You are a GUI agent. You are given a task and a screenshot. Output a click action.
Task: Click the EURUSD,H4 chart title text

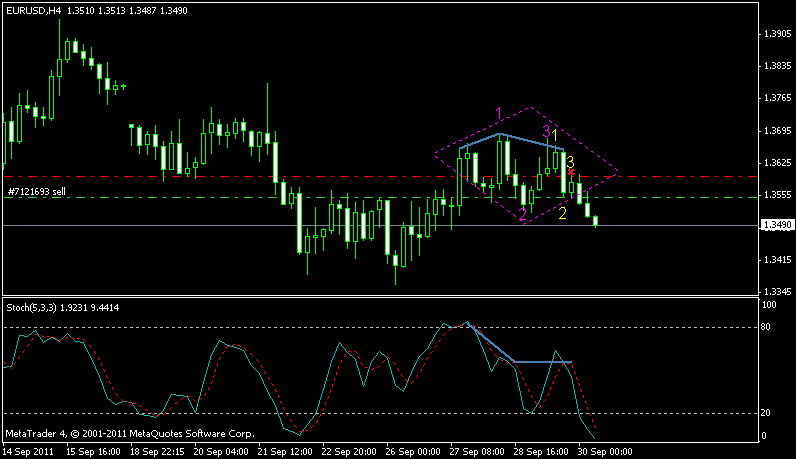pyautogui.click(x=33, y=11)
